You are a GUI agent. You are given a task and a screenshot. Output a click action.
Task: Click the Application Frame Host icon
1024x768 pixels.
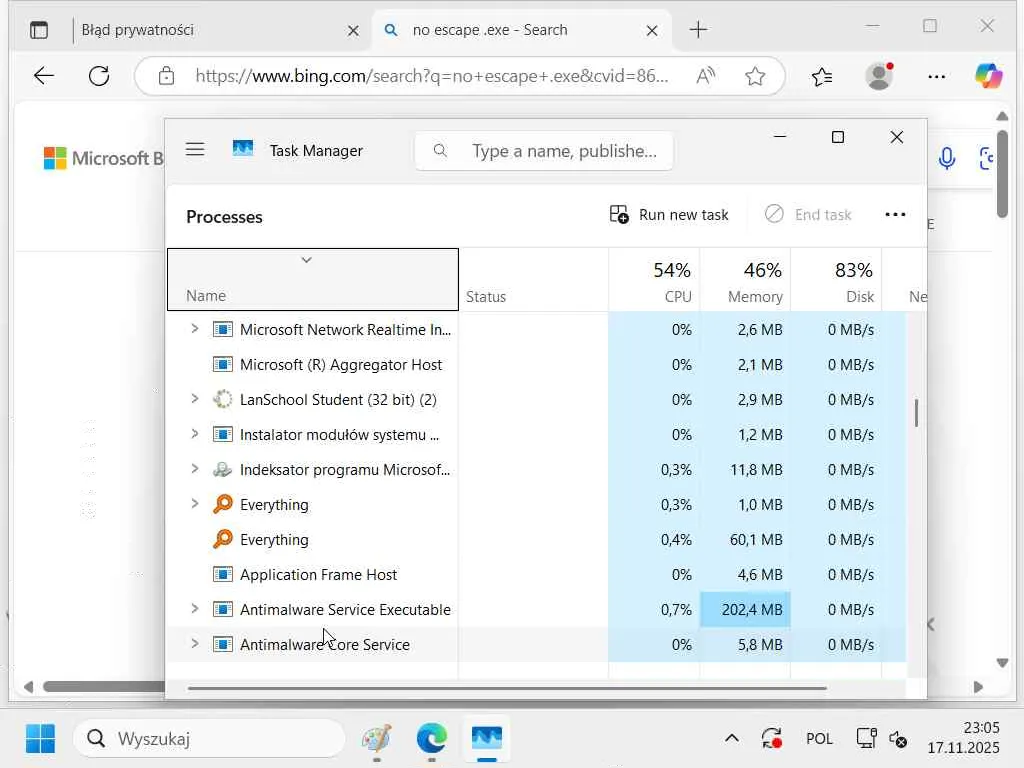click(223, 575)
